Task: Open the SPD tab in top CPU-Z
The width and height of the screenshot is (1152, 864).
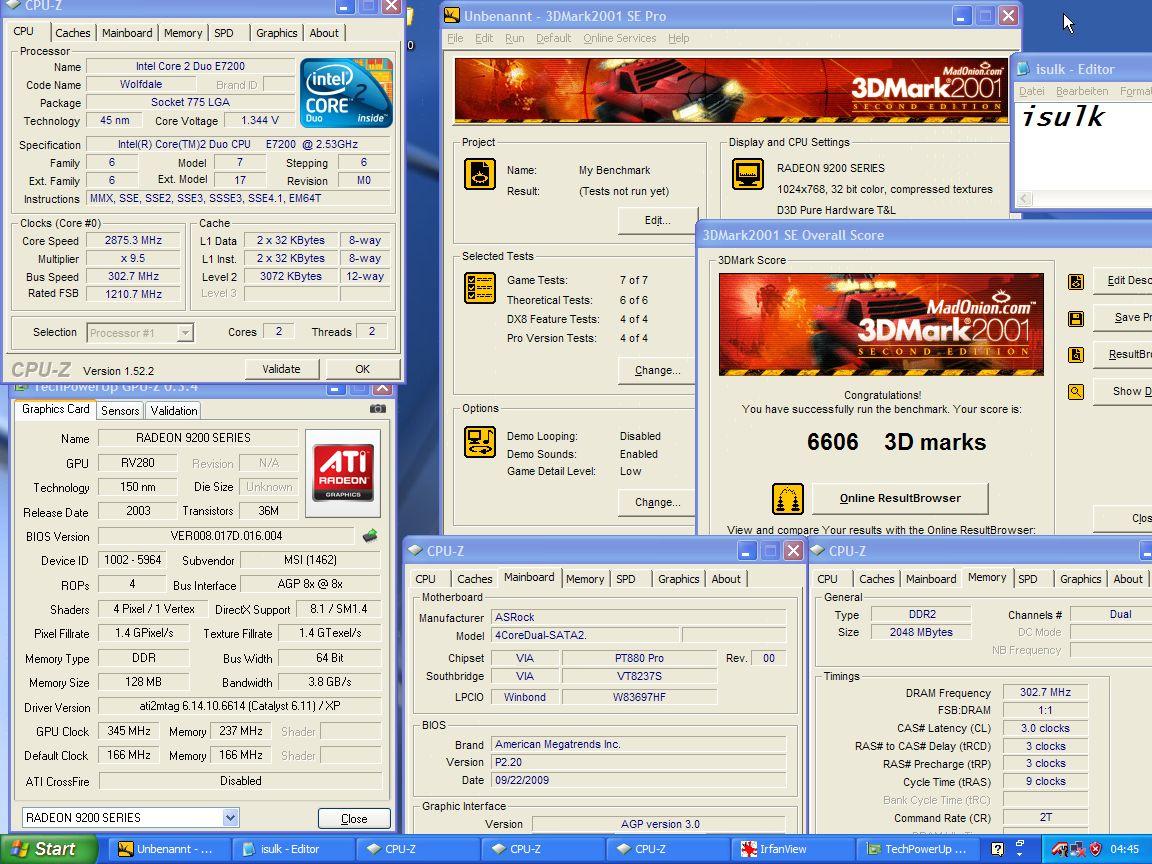Action: (x=224, y=33)
